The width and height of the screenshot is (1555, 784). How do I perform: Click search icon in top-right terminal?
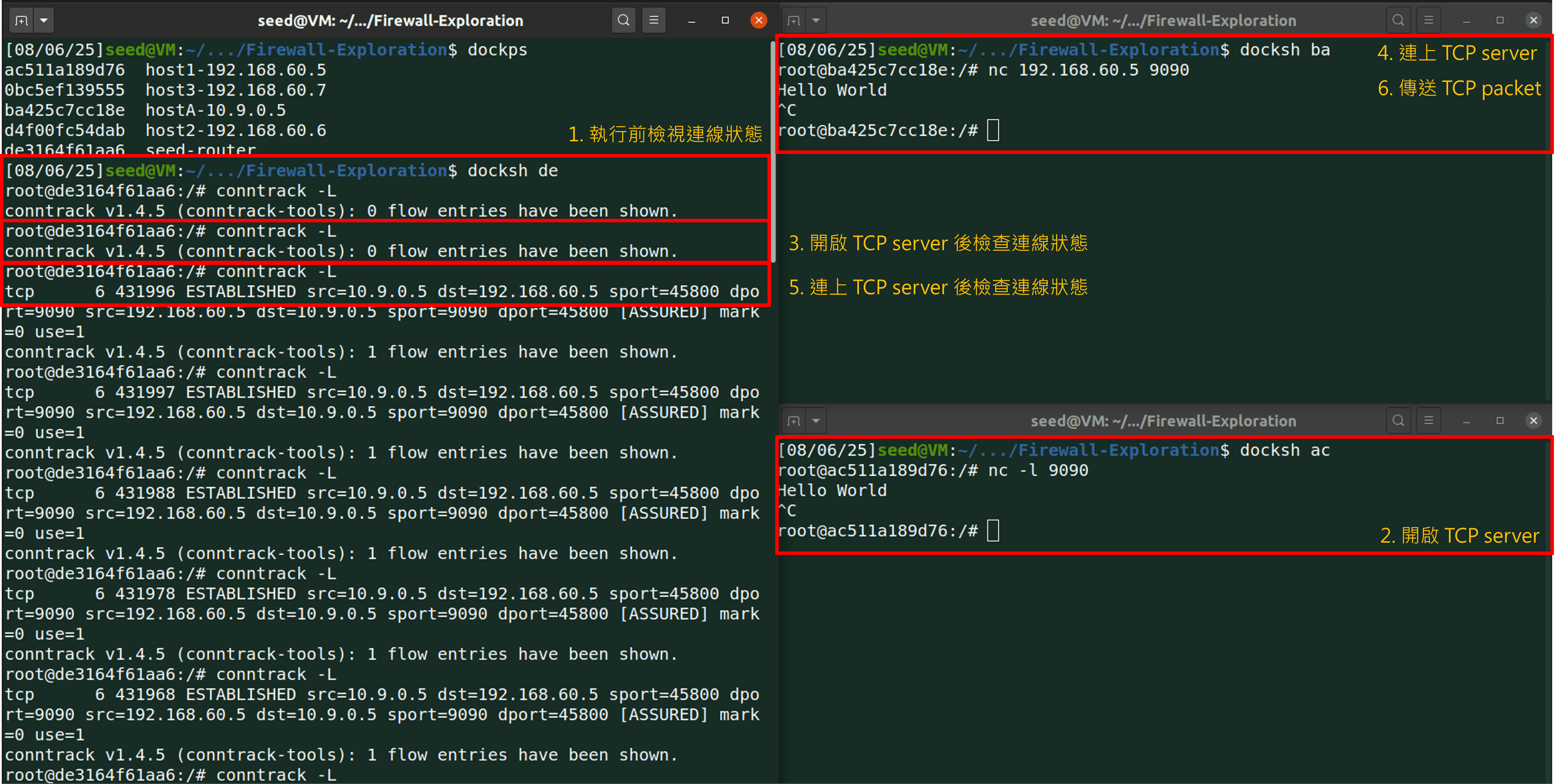pyautogui.click(x=1398, y=20)
